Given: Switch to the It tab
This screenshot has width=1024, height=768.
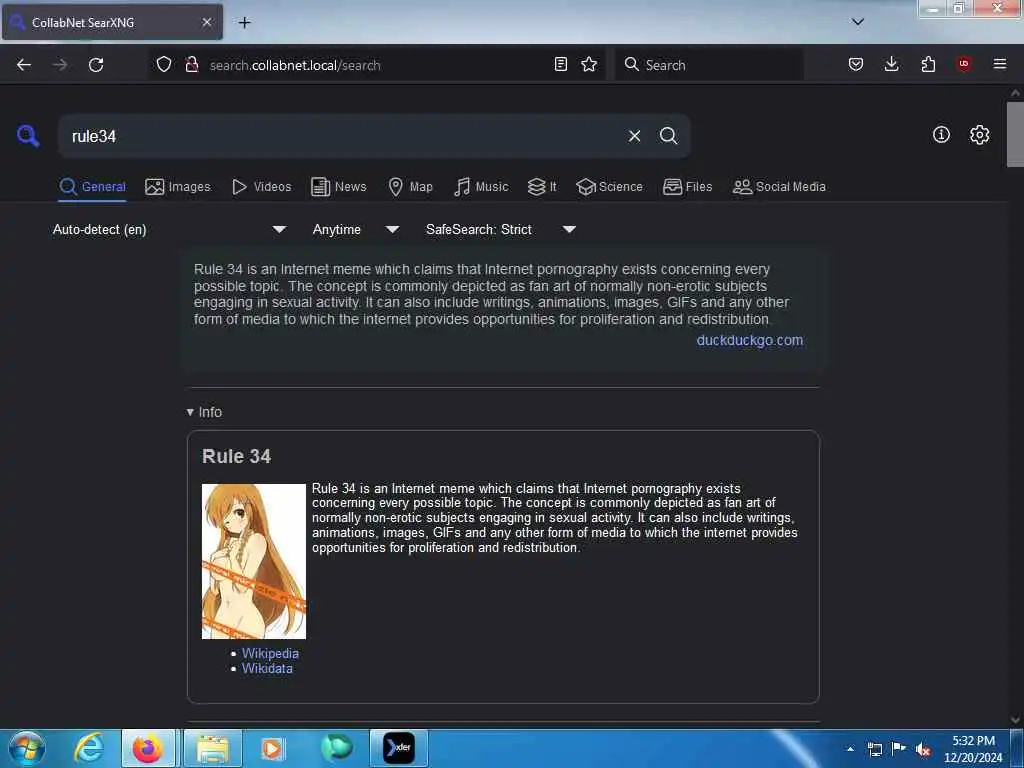Looking at the screenshot, I should tap(541, 187).
